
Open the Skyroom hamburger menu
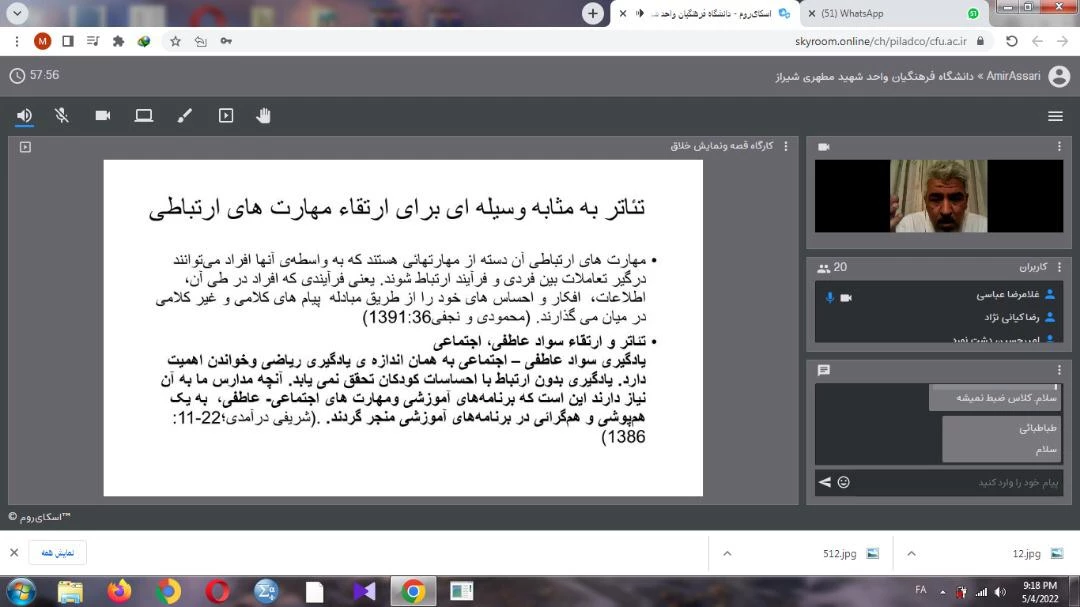1055,116
